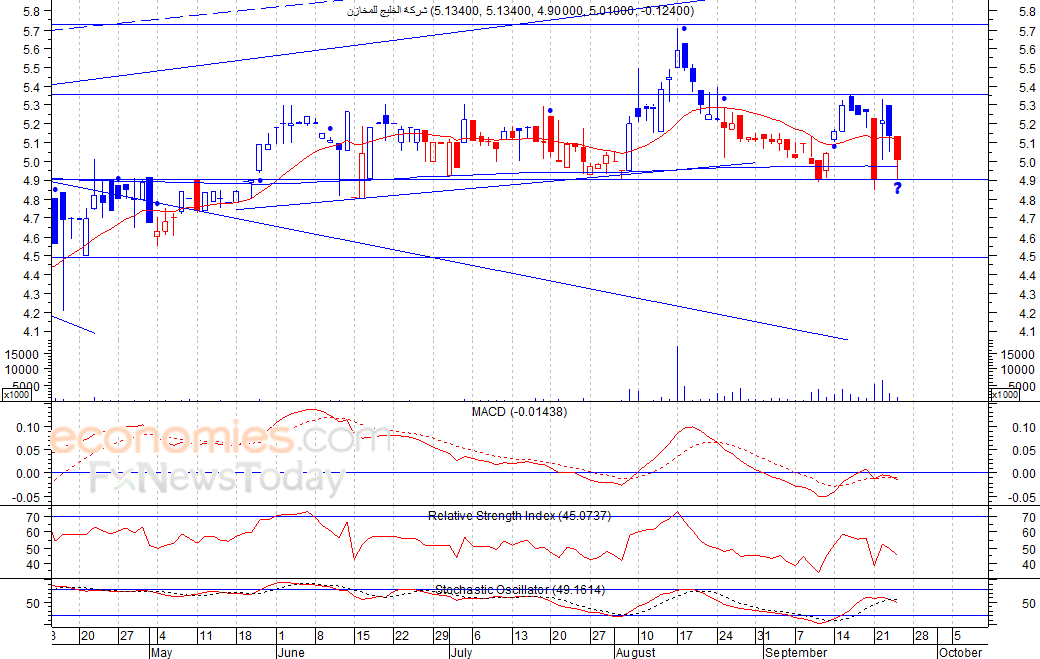The image size is (1040, 659).
Task: Click date label 8 in June
Action: pos(320,636)
